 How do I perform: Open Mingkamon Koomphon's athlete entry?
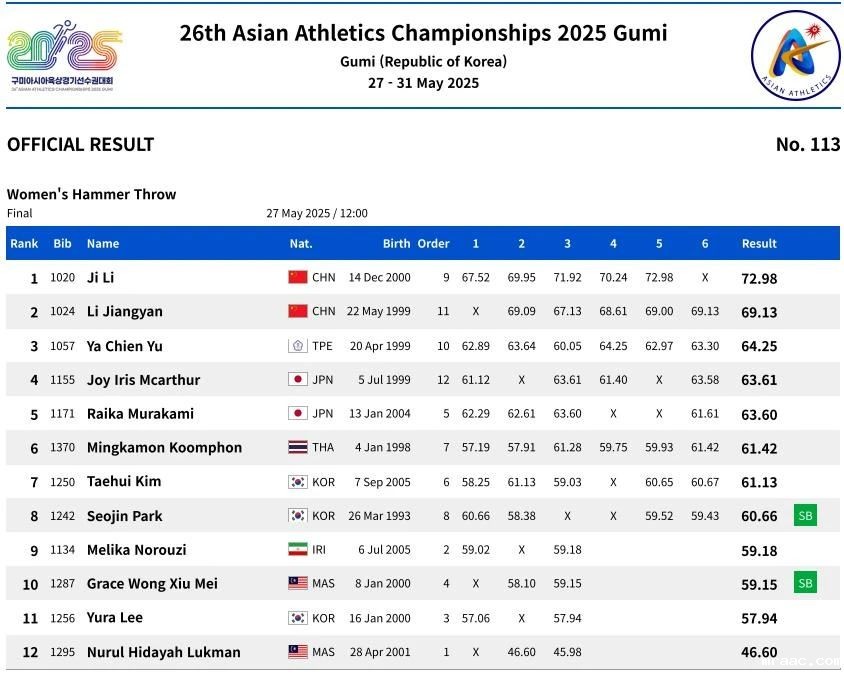pyautogui.click(x=164, y=448)
